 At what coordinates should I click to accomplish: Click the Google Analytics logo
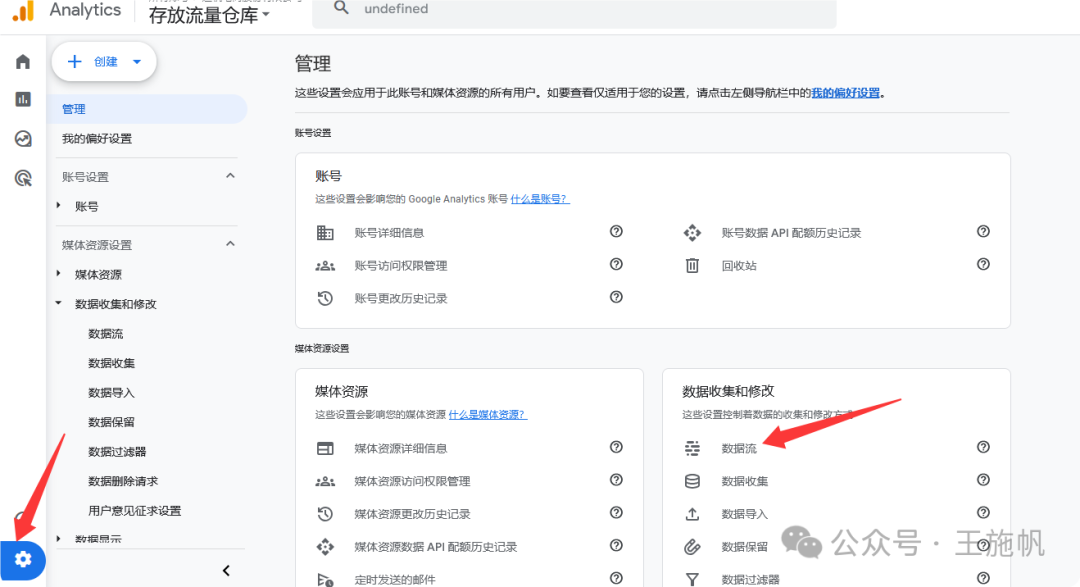23,10
